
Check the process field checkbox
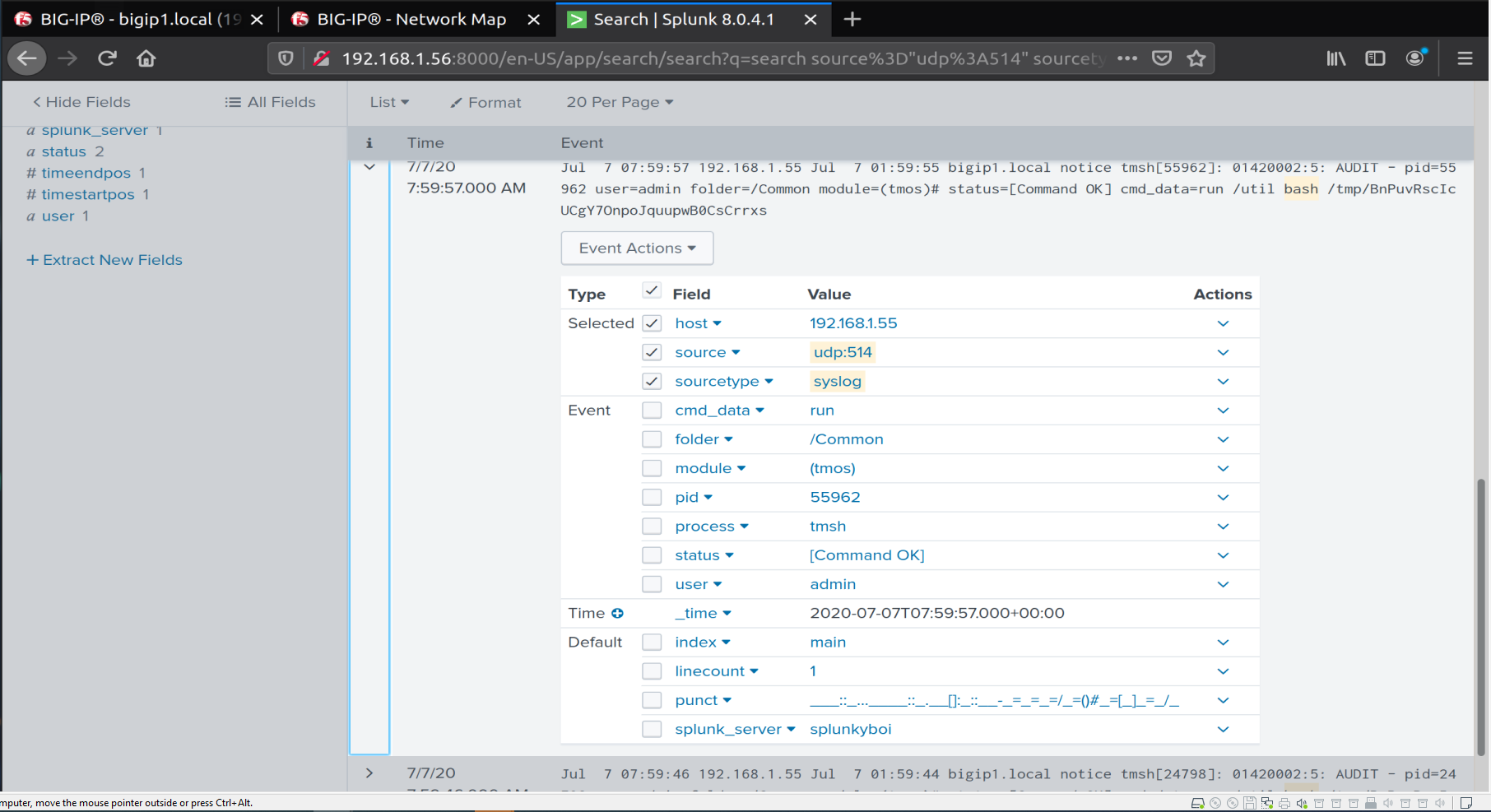(652, 526)
